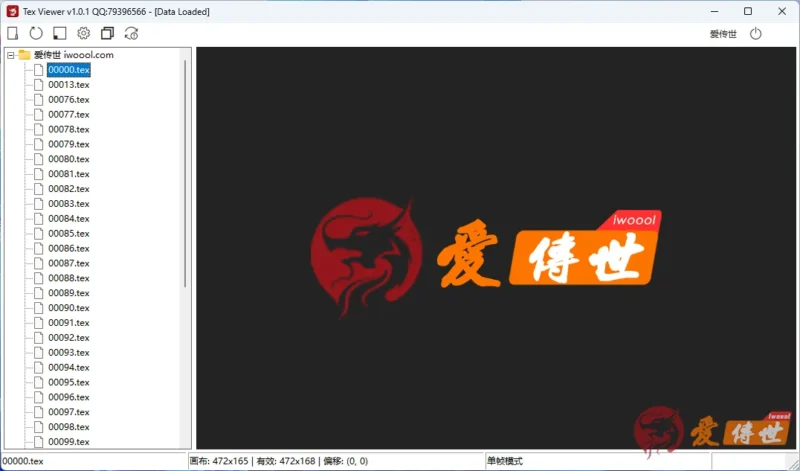Open settings with the gear icon

coord(84,34)
